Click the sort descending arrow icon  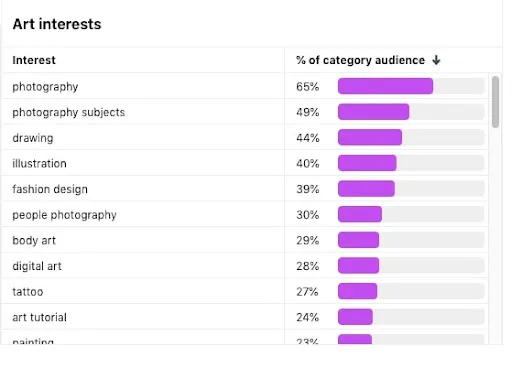tap(436, 60)
